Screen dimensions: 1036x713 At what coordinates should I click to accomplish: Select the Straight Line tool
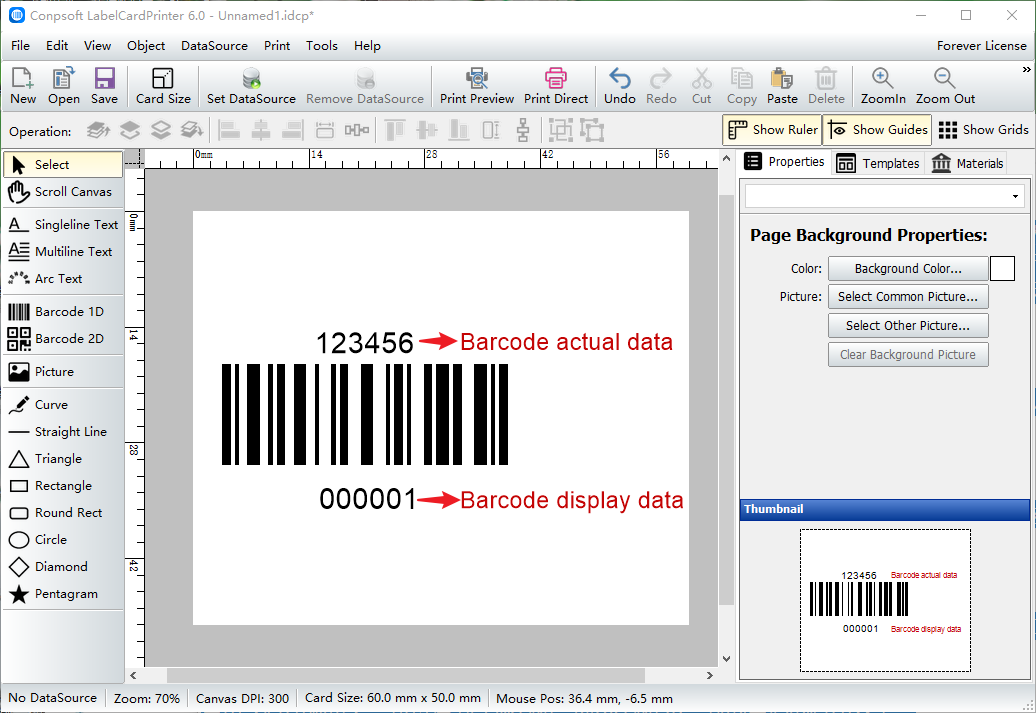point(63,432)
